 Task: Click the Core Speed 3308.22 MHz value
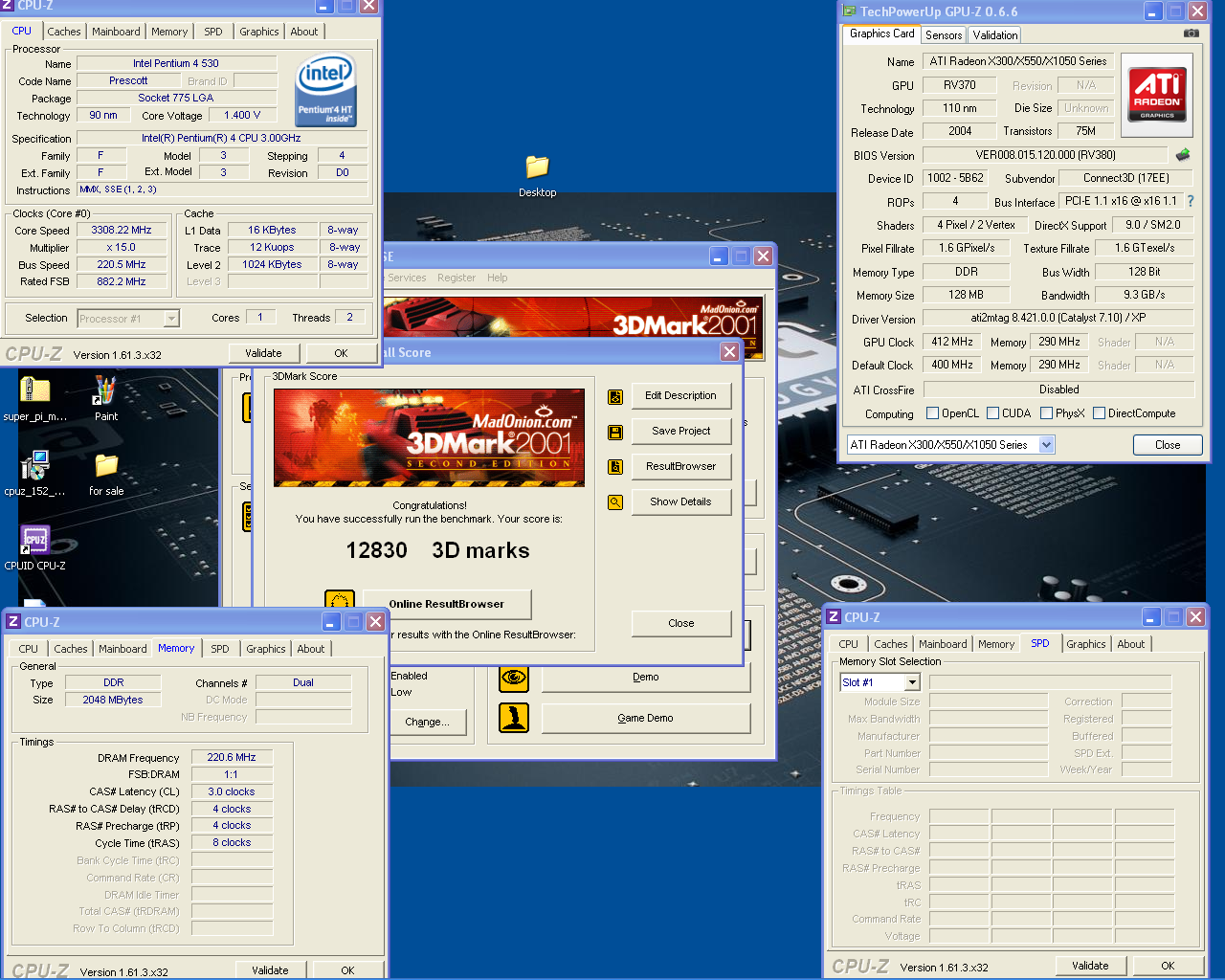(122, 231)
